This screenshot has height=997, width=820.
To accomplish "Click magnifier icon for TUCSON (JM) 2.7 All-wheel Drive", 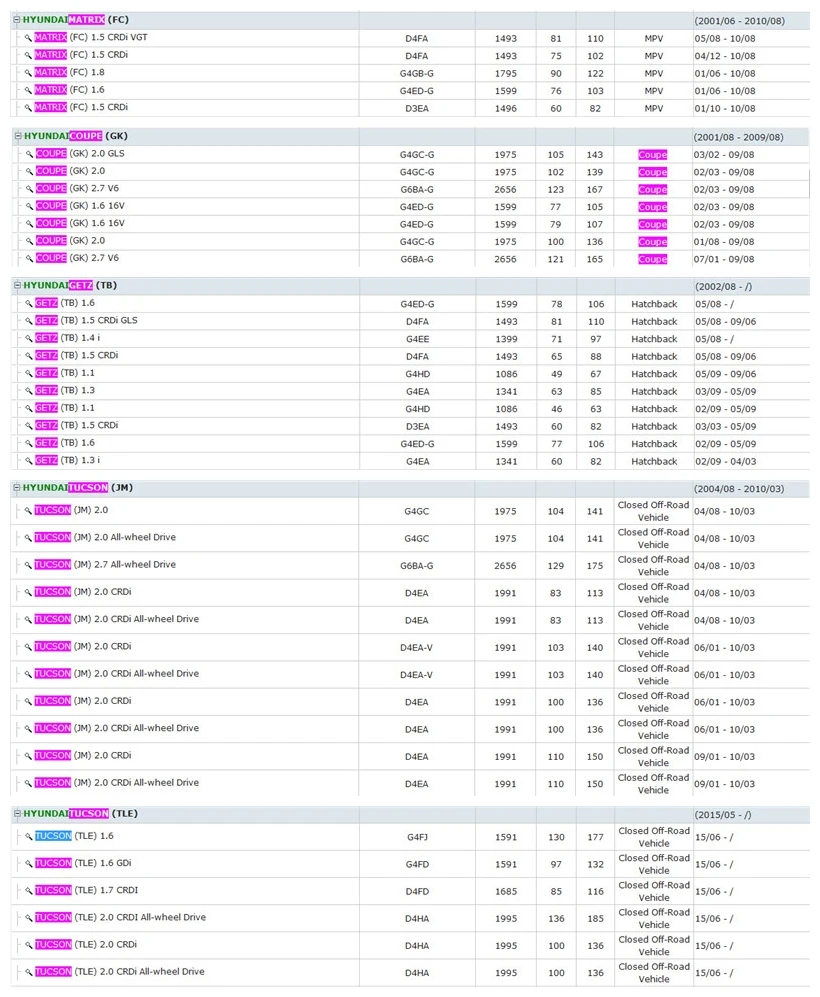I will [x=28, y=565].
